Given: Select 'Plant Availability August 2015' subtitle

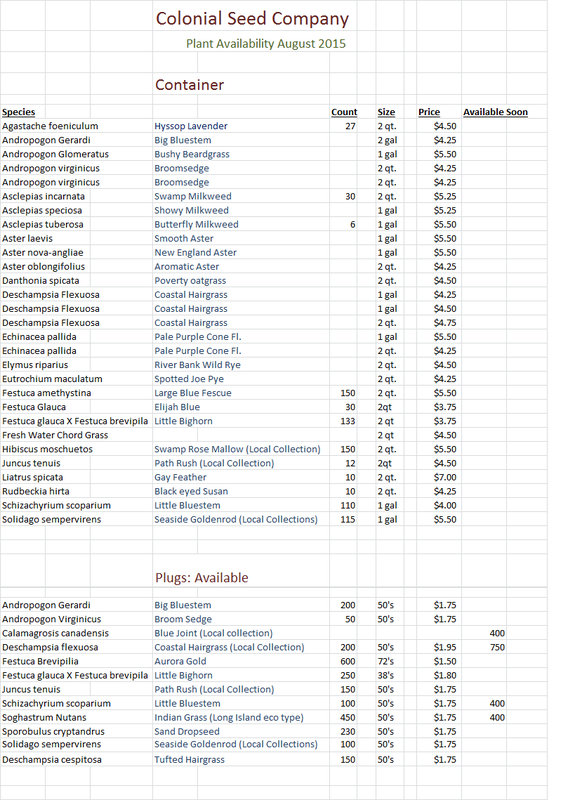Looking at the screenshot, I should click(x=266, y=44).
